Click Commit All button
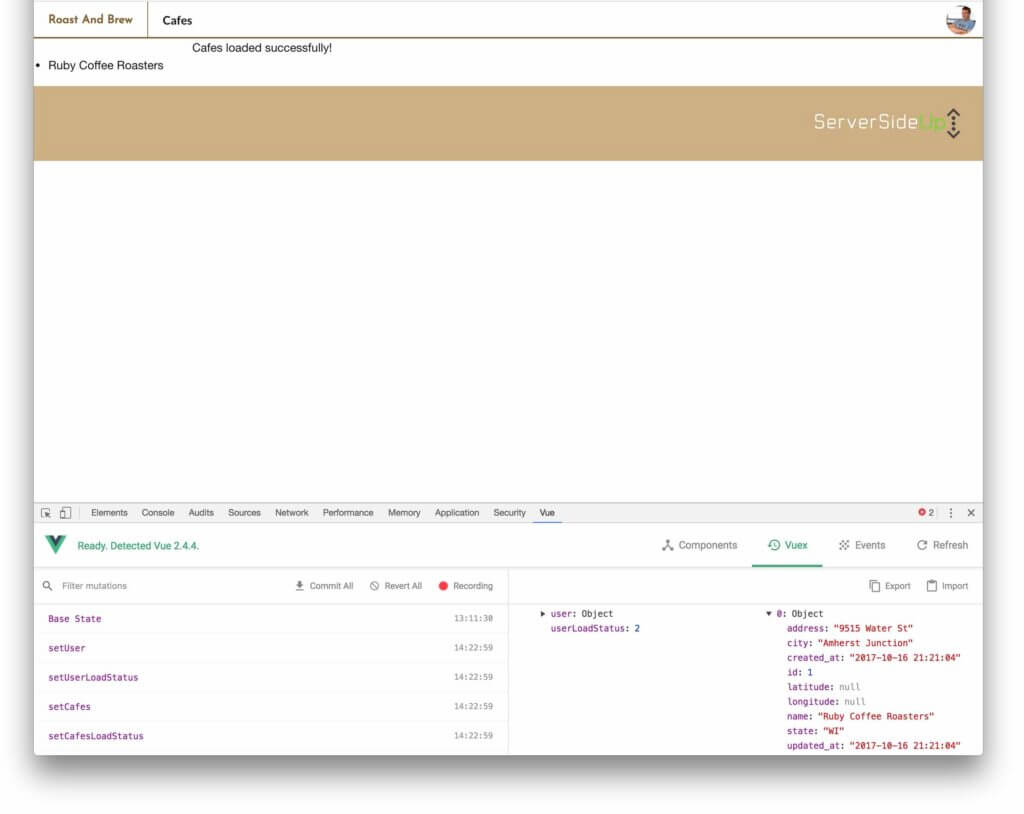Image resolution: width=1024 pixels, height=814 pixels. coord(324,586)
